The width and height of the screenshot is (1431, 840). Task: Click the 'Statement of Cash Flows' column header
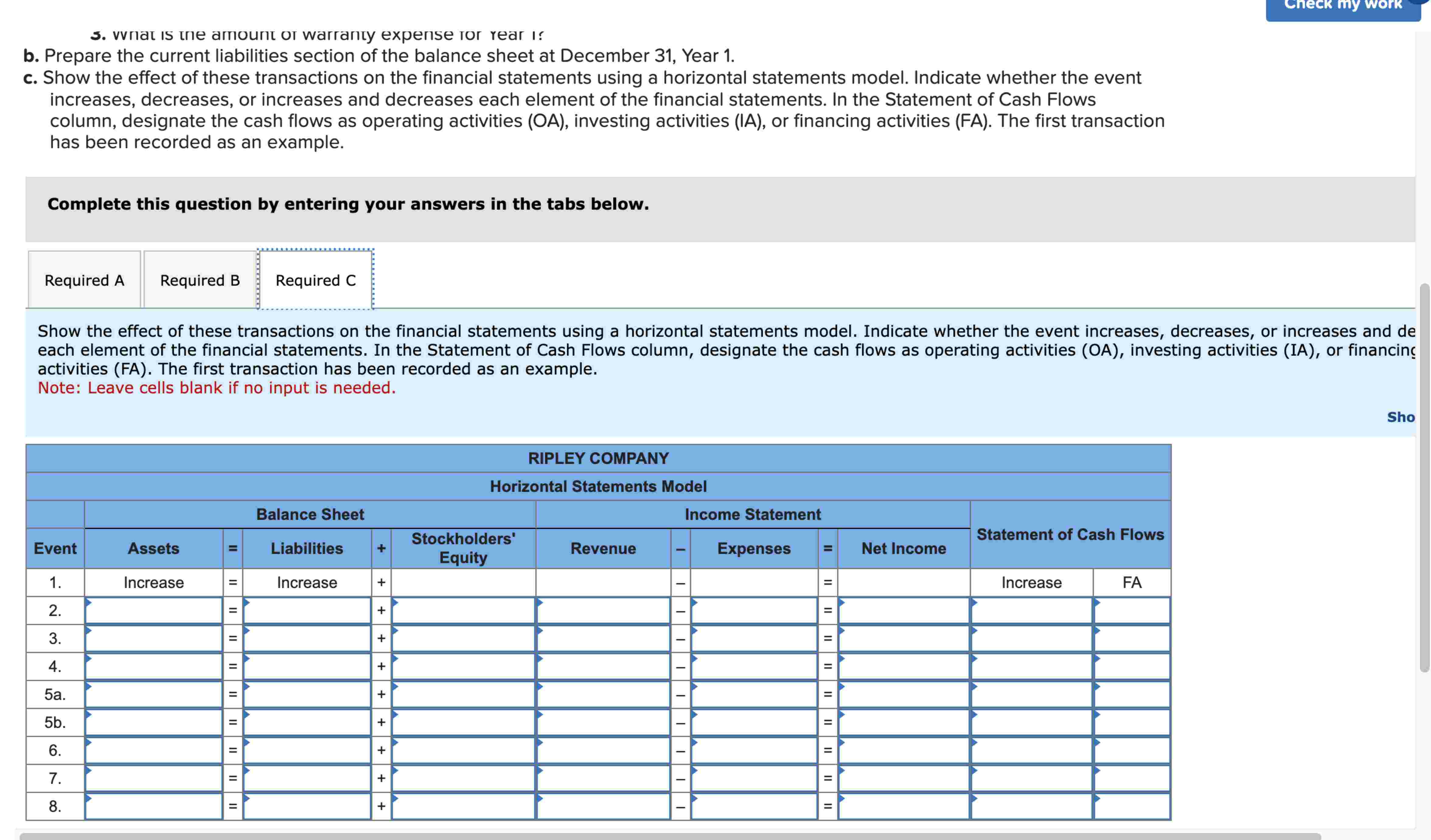coord(1071,534)
